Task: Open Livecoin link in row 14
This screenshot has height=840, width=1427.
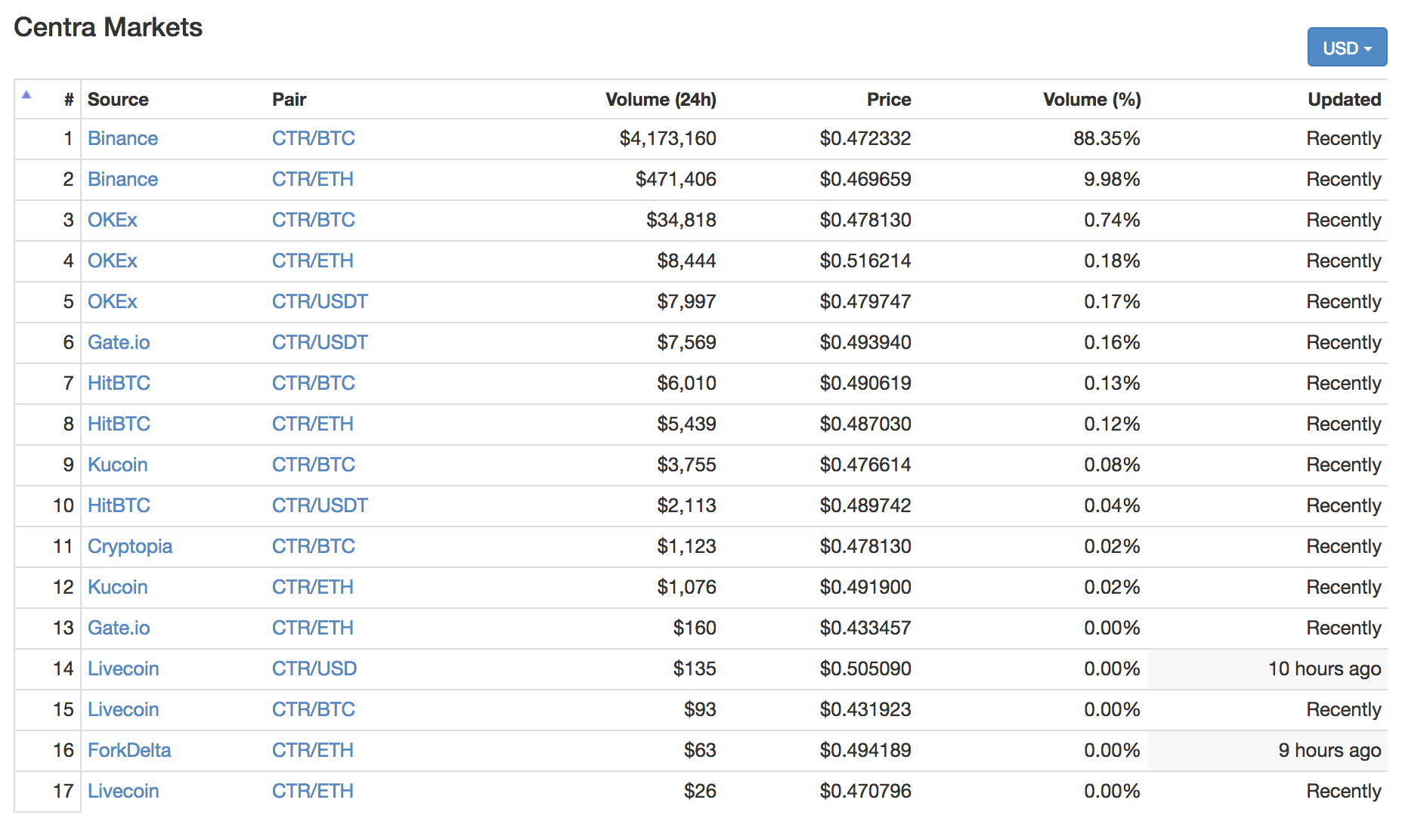Action: (123, 669)
